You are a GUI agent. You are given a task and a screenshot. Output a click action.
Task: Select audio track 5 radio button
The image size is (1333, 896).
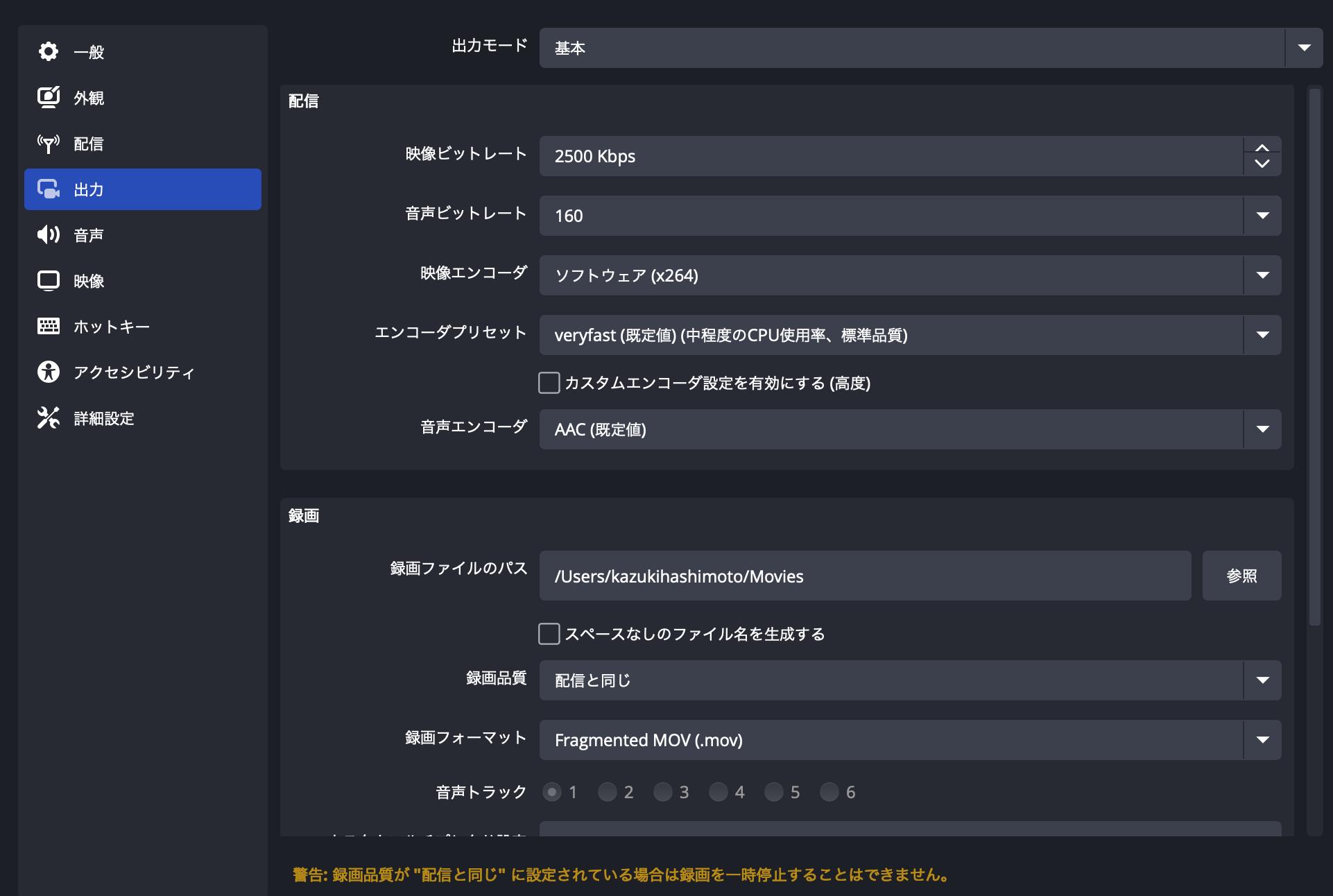[x=774, y=792]
